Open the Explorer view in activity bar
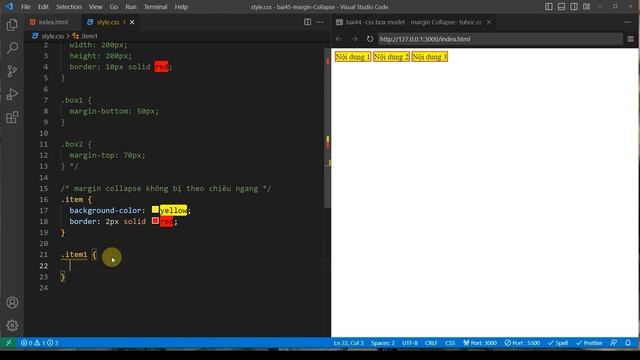Viewport: 640px width, 360px height. (12, 25)
